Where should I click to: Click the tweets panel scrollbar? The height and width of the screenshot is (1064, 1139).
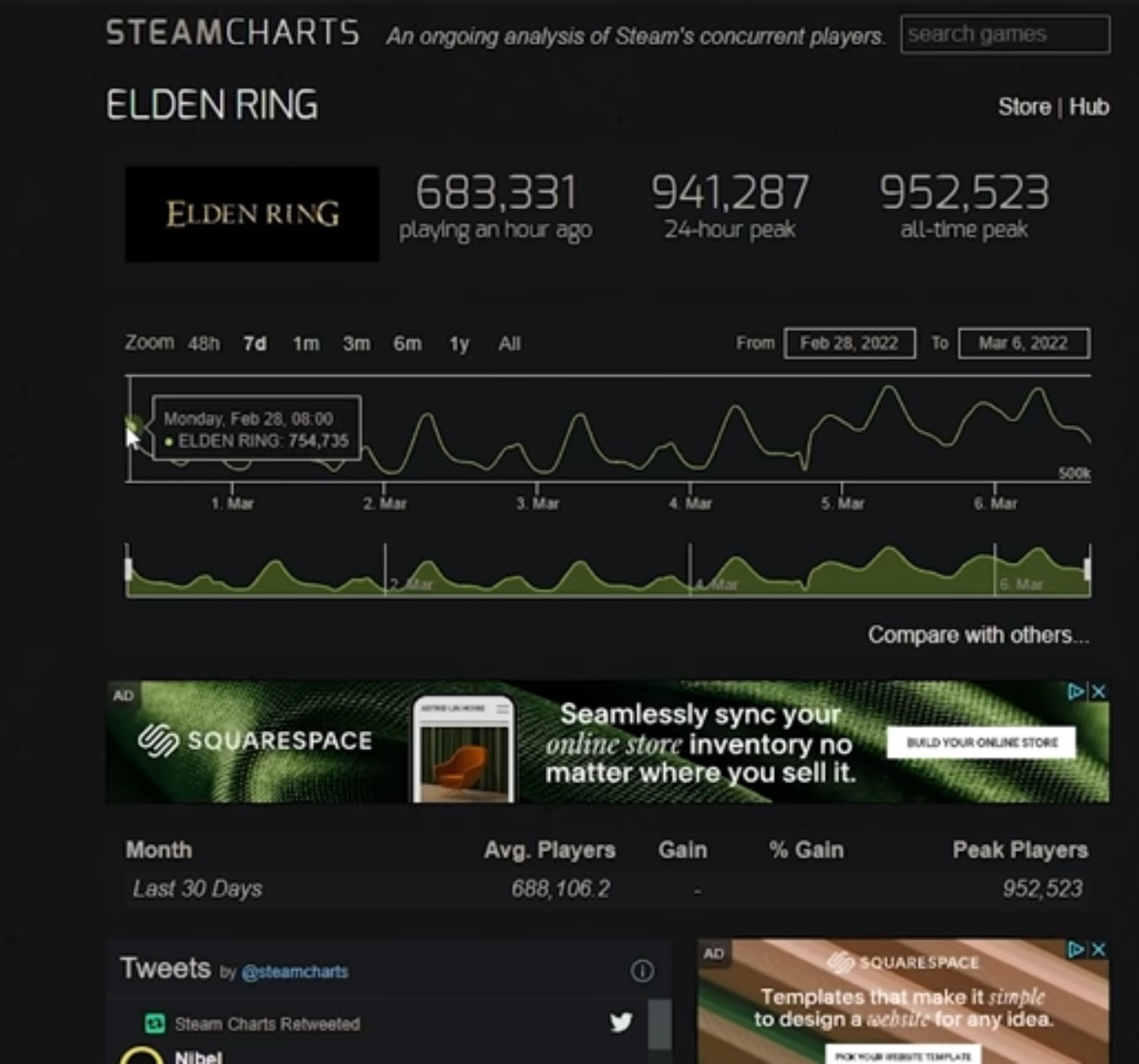659,1024
